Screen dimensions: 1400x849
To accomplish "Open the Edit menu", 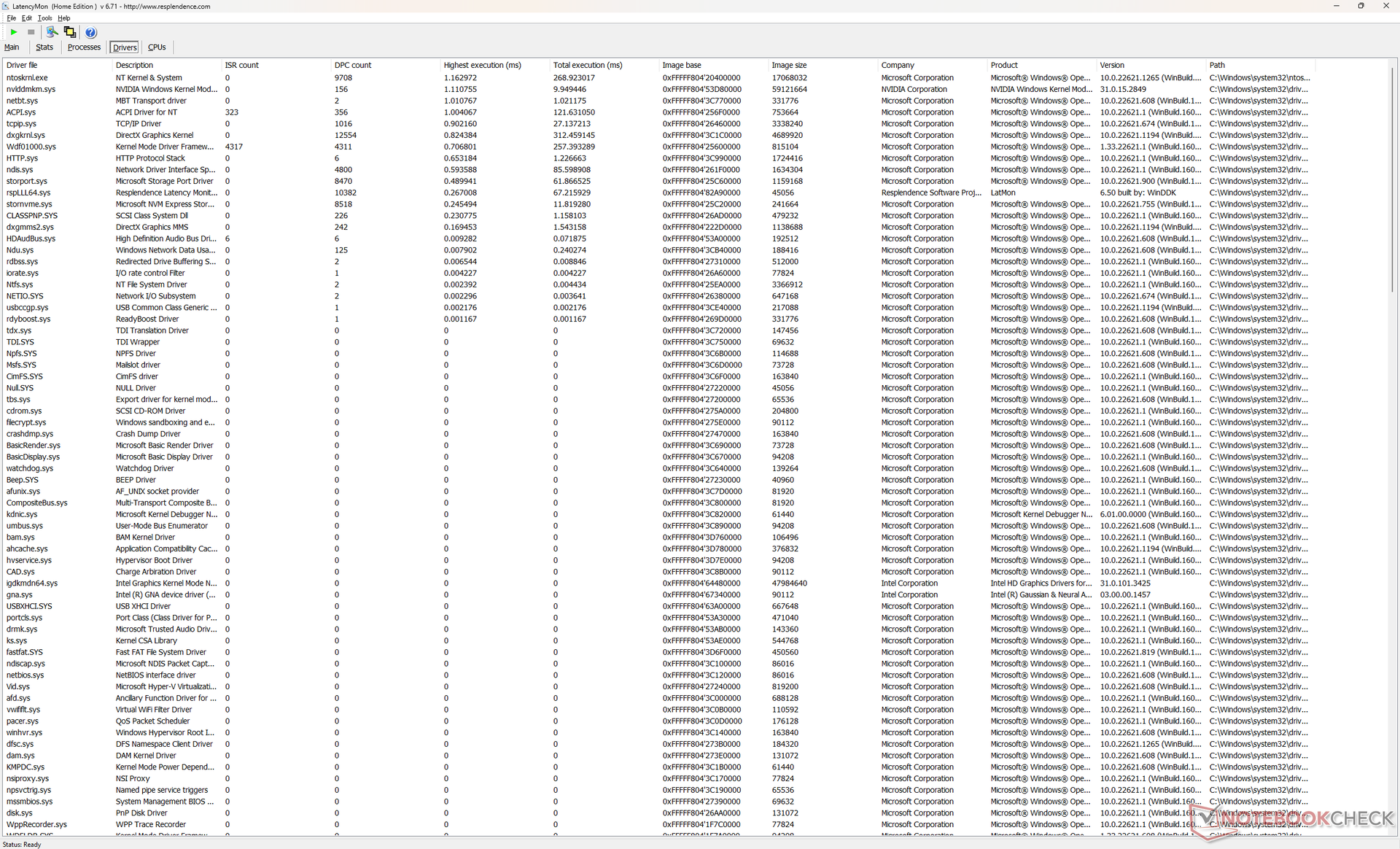I will [26, 18].
